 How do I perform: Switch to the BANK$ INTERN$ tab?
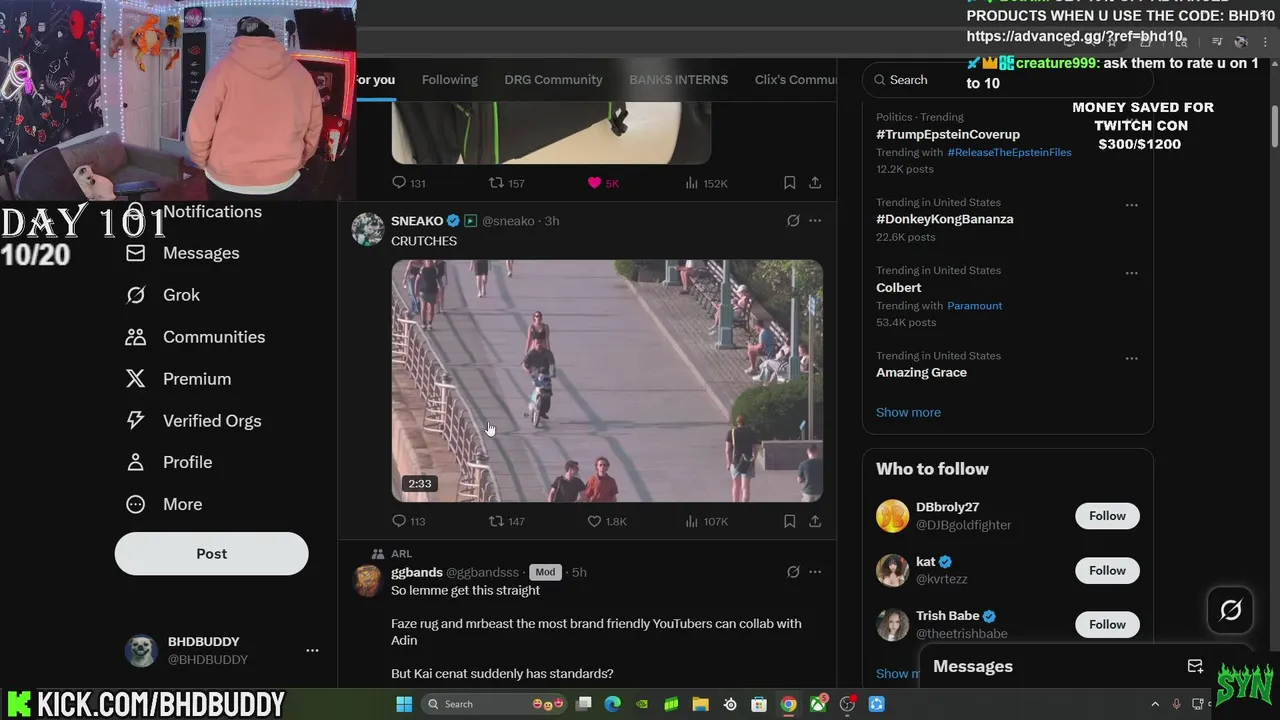pos(678,80)
